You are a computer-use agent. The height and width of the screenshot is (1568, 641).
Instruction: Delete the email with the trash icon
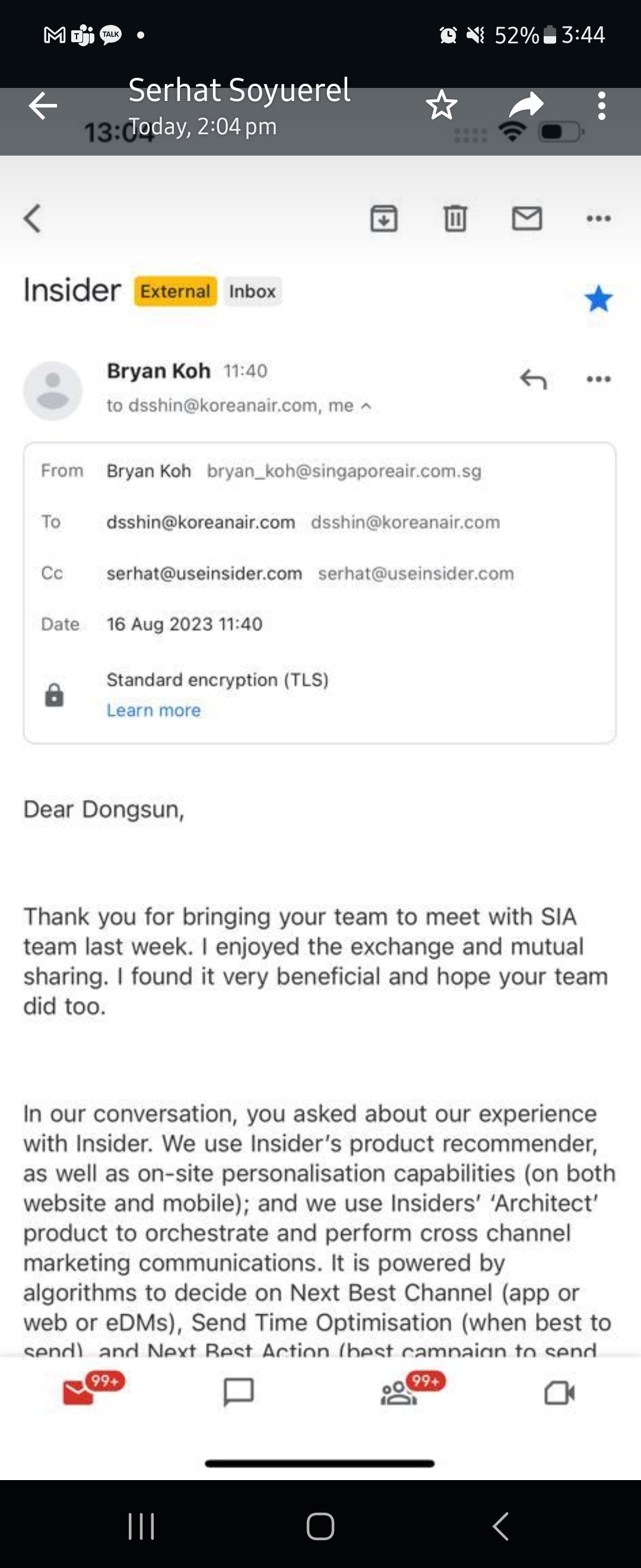point(455,218)
